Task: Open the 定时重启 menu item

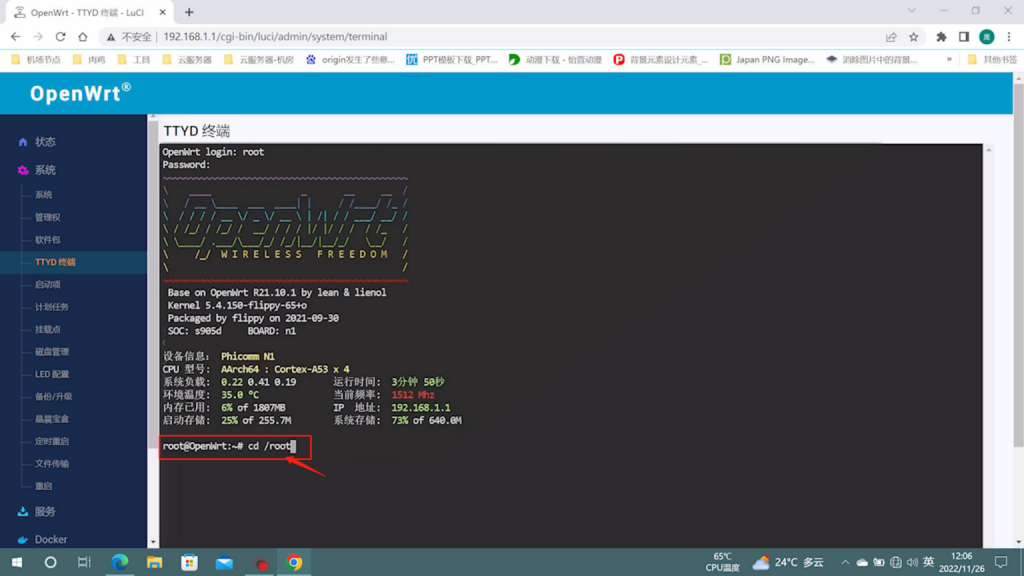Action: (52, 441)
